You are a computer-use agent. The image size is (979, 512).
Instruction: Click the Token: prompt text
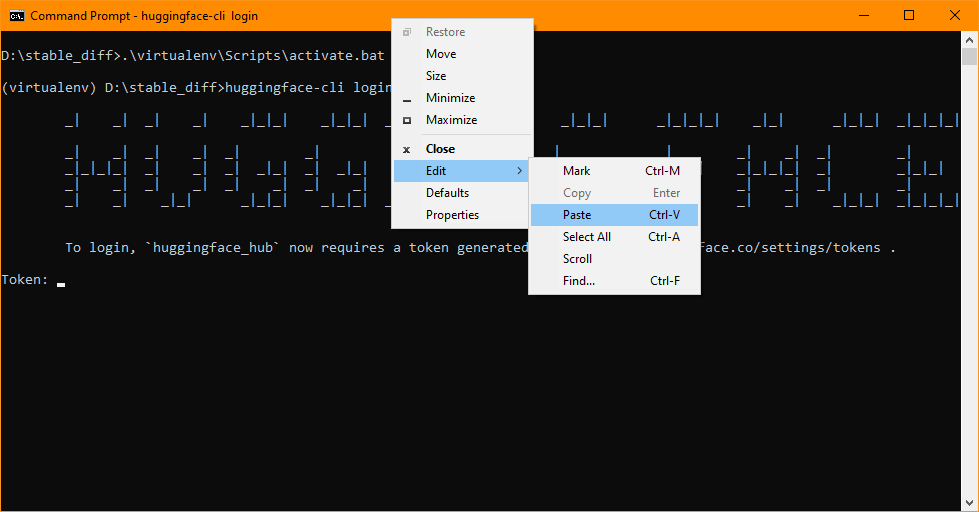click(x=25, y=279)
